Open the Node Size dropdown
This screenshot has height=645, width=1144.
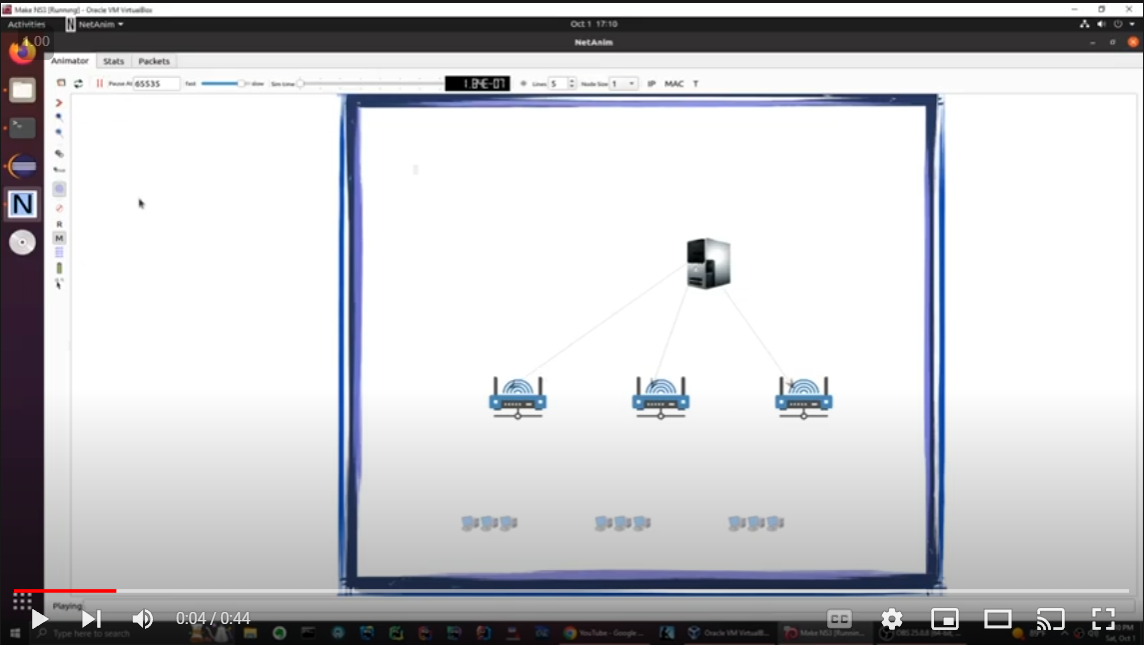[x=624, y=84]
